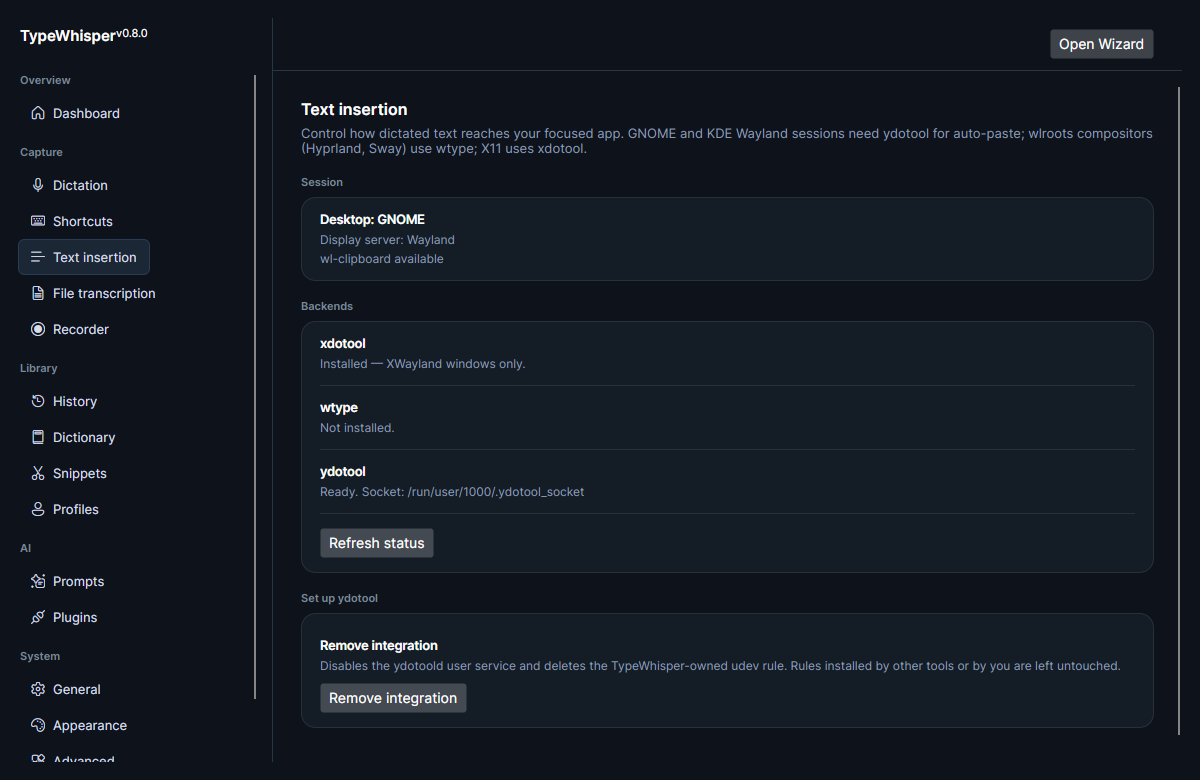
Task: Open the Prompts sparkle icon
Action: pos(38,581)
